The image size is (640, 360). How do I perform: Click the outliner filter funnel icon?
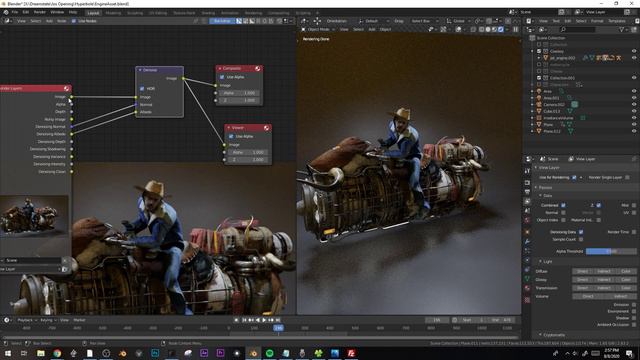tap(622, 29)
